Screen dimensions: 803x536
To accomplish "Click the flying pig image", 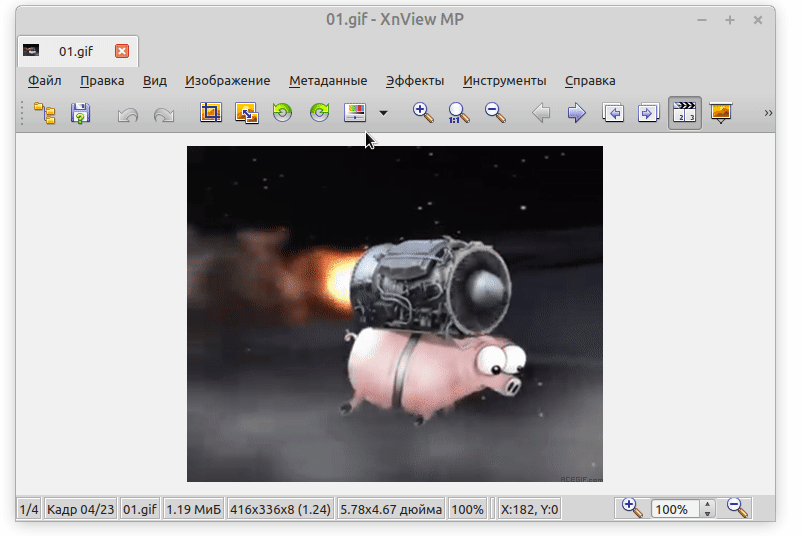I will point(394,314).
